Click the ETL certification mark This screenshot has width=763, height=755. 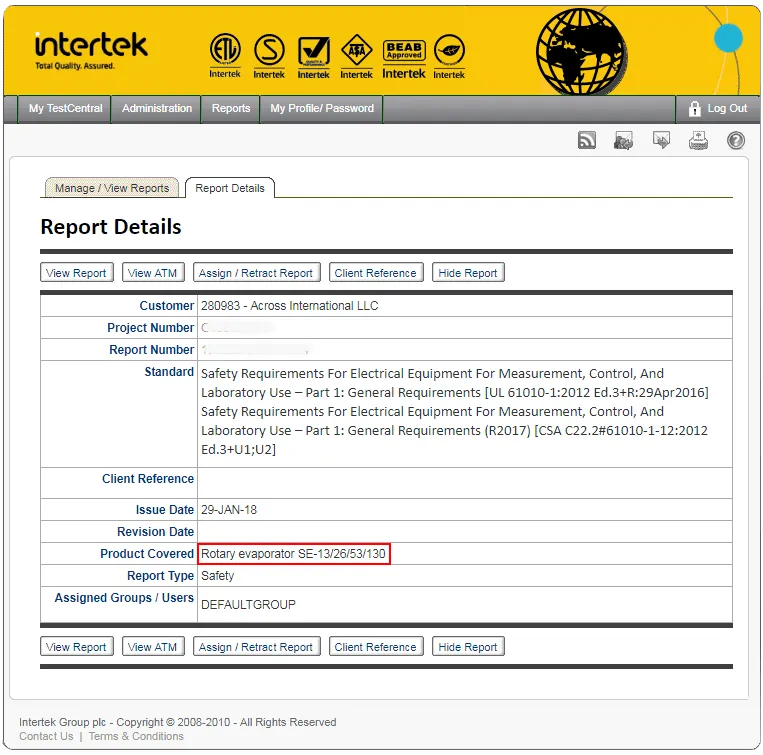pos(225,55)
